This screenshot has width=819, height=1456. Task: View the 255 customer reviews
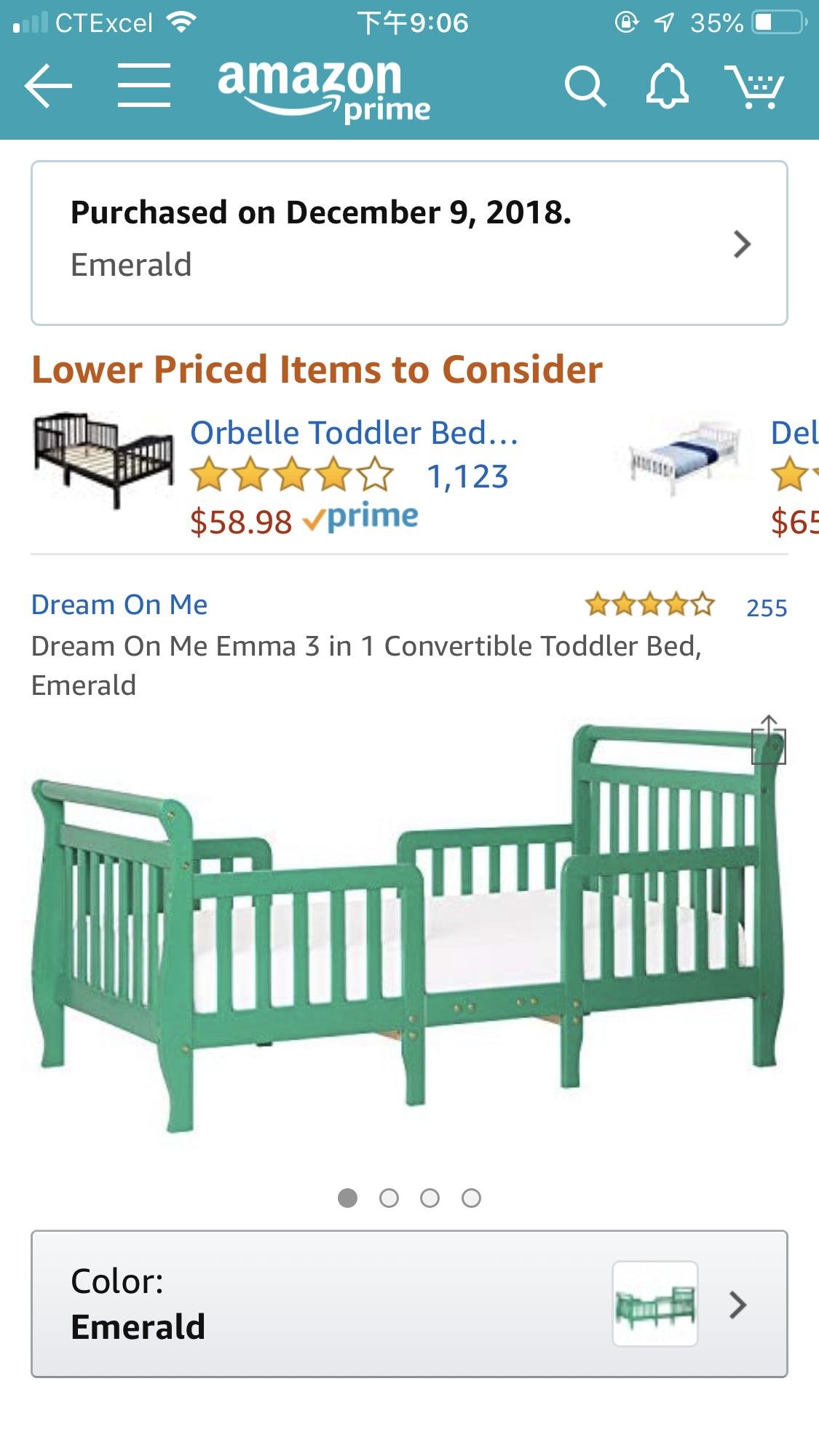click(767, 608)
